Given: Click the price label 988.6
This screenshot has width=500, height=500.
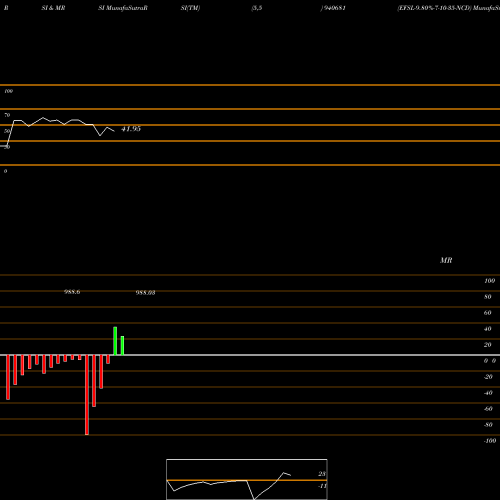Looking at the screenshot, I should tap(72, 292).
